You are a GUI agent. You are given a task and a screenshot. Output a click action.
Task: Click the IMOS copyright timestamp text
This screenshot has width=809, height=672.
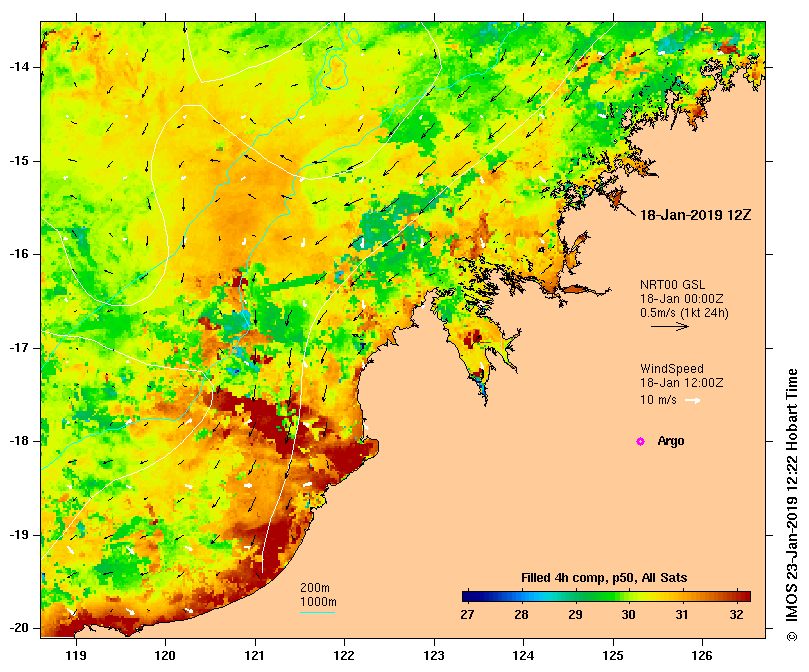pos(792,505)
